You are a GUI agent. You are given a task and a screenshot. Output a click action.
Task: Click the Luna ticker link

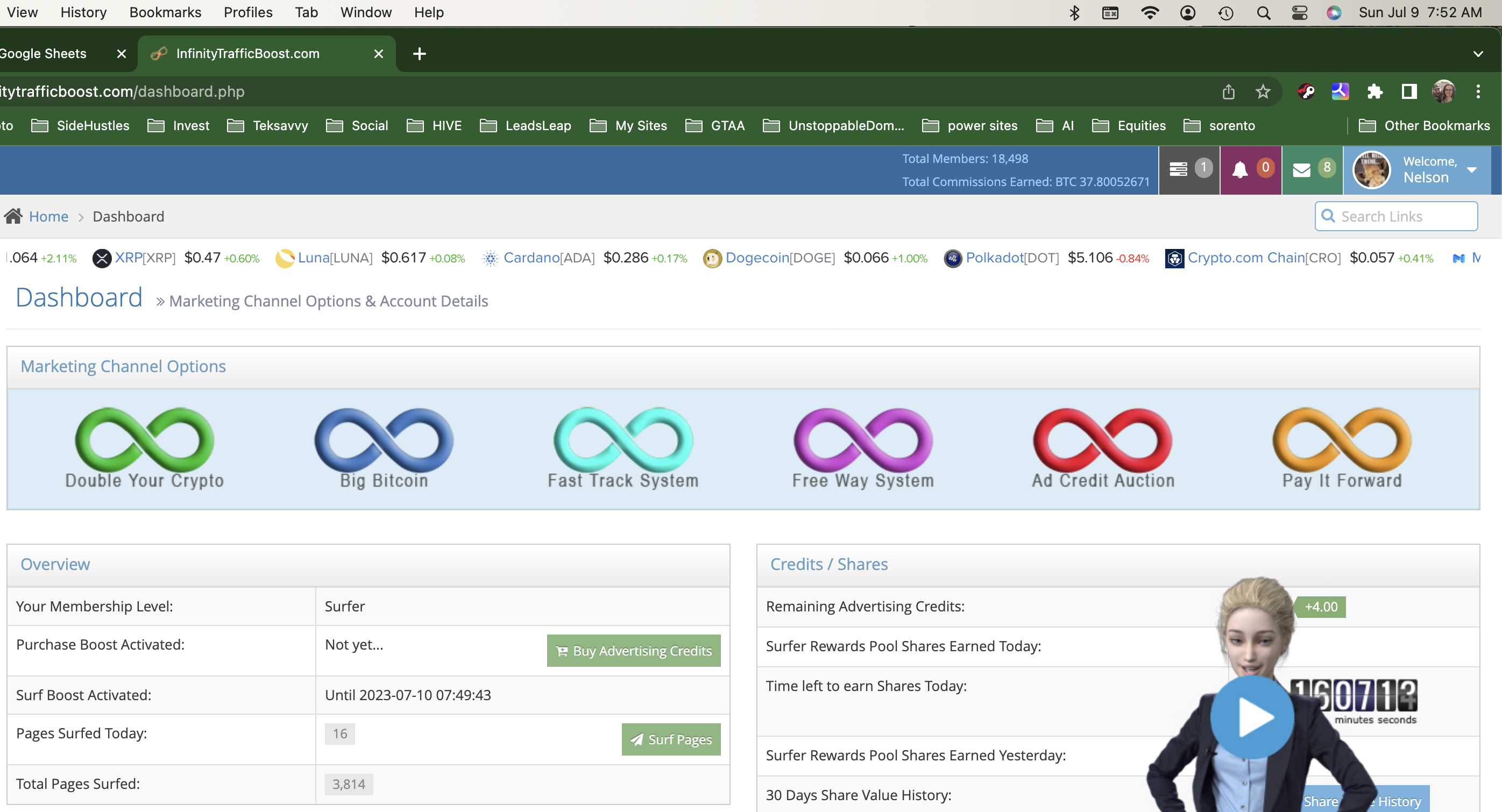coord(335,258)
